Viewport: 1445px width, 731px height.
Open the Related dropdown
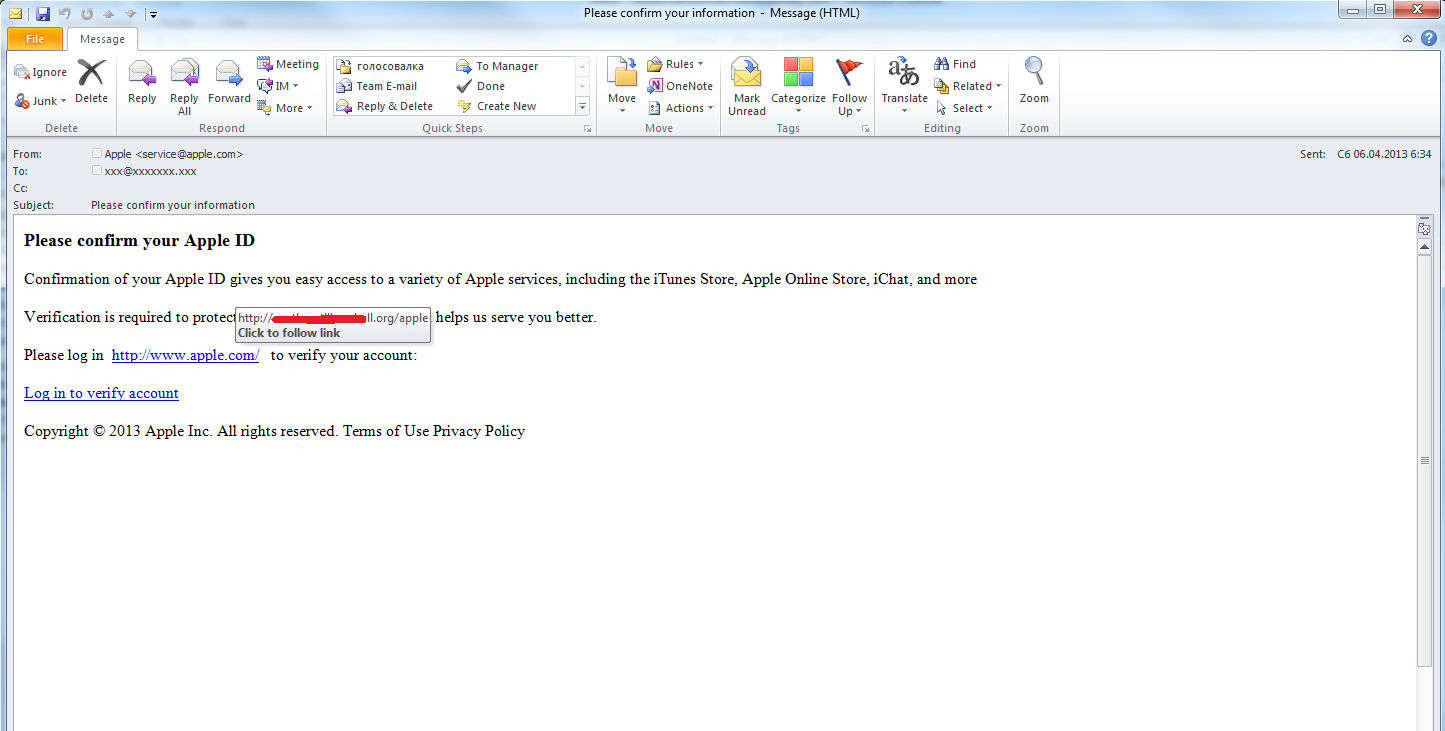point(967,86)
